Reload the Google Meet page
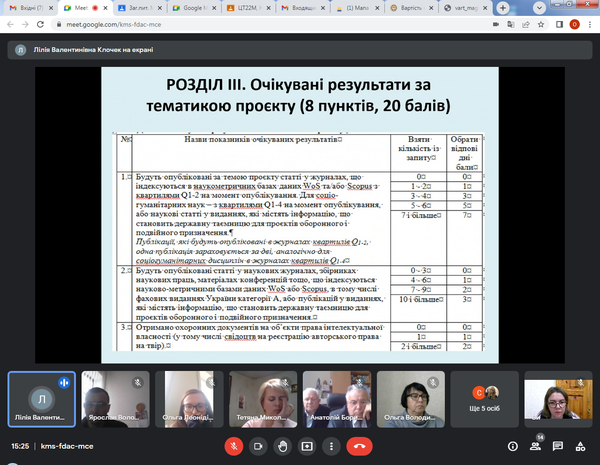Screen dimensions: 600x465 click(46, 25)
